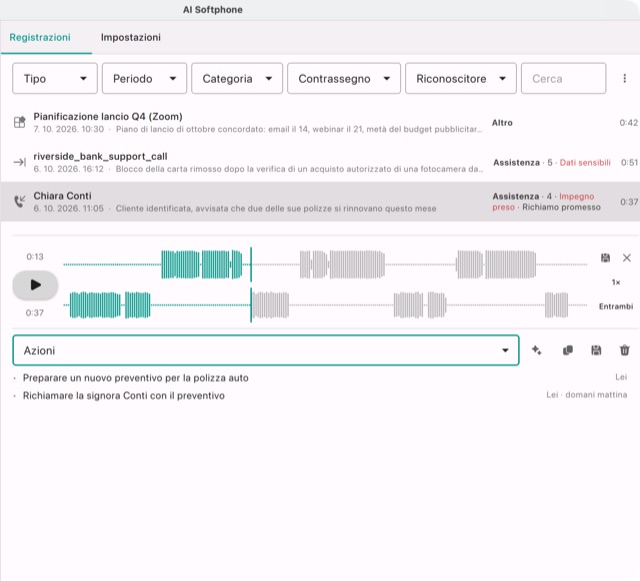Screen dimensions: 640x581
Task: Click the Dati sensibili flag
Action: click(585, 163)
